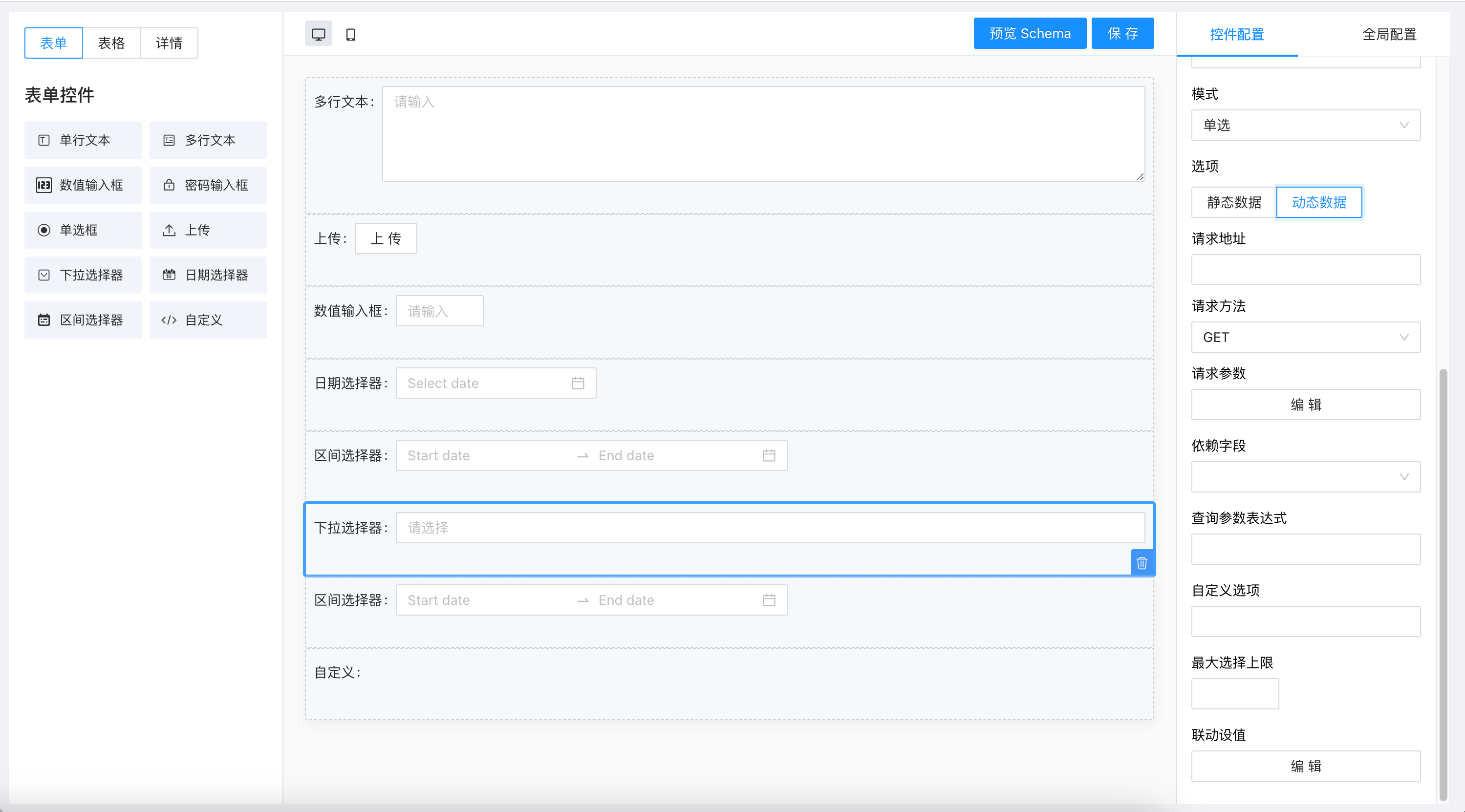1465x812 pixels.
Task: Add 密码输入框 password control
Action: click(208, 185)
